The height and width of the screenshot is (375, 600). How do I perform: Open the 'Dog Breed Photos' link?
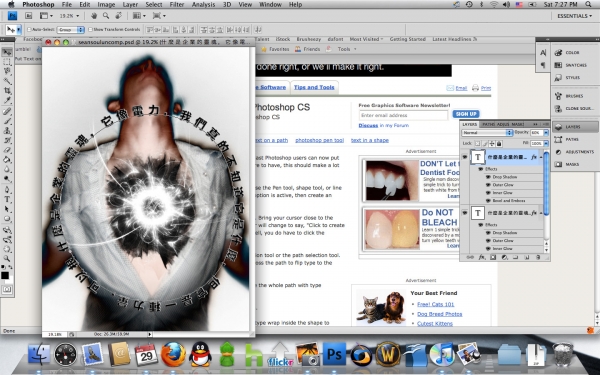(x=439, y=314)
